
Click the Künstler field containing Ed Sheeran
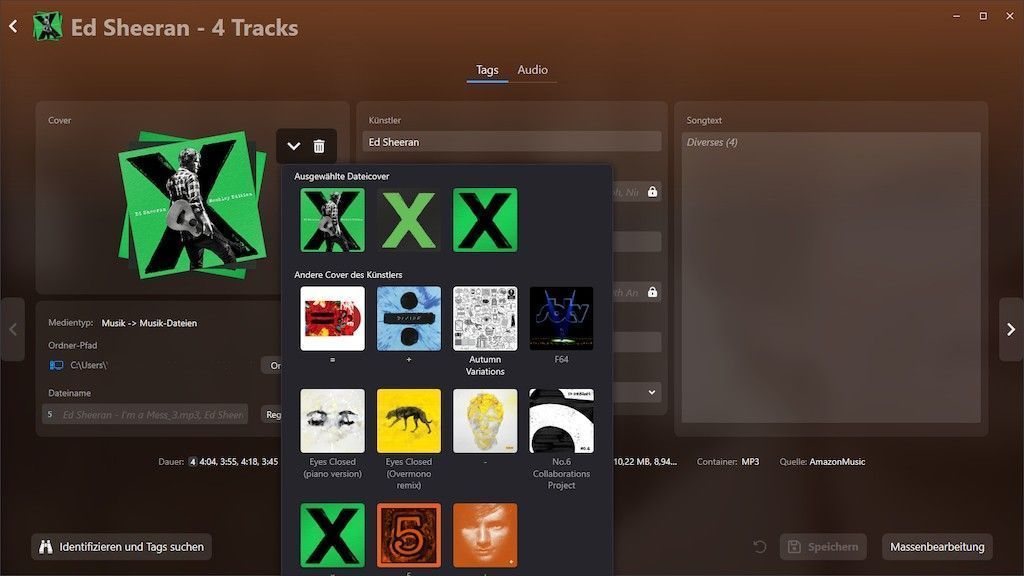511,142
